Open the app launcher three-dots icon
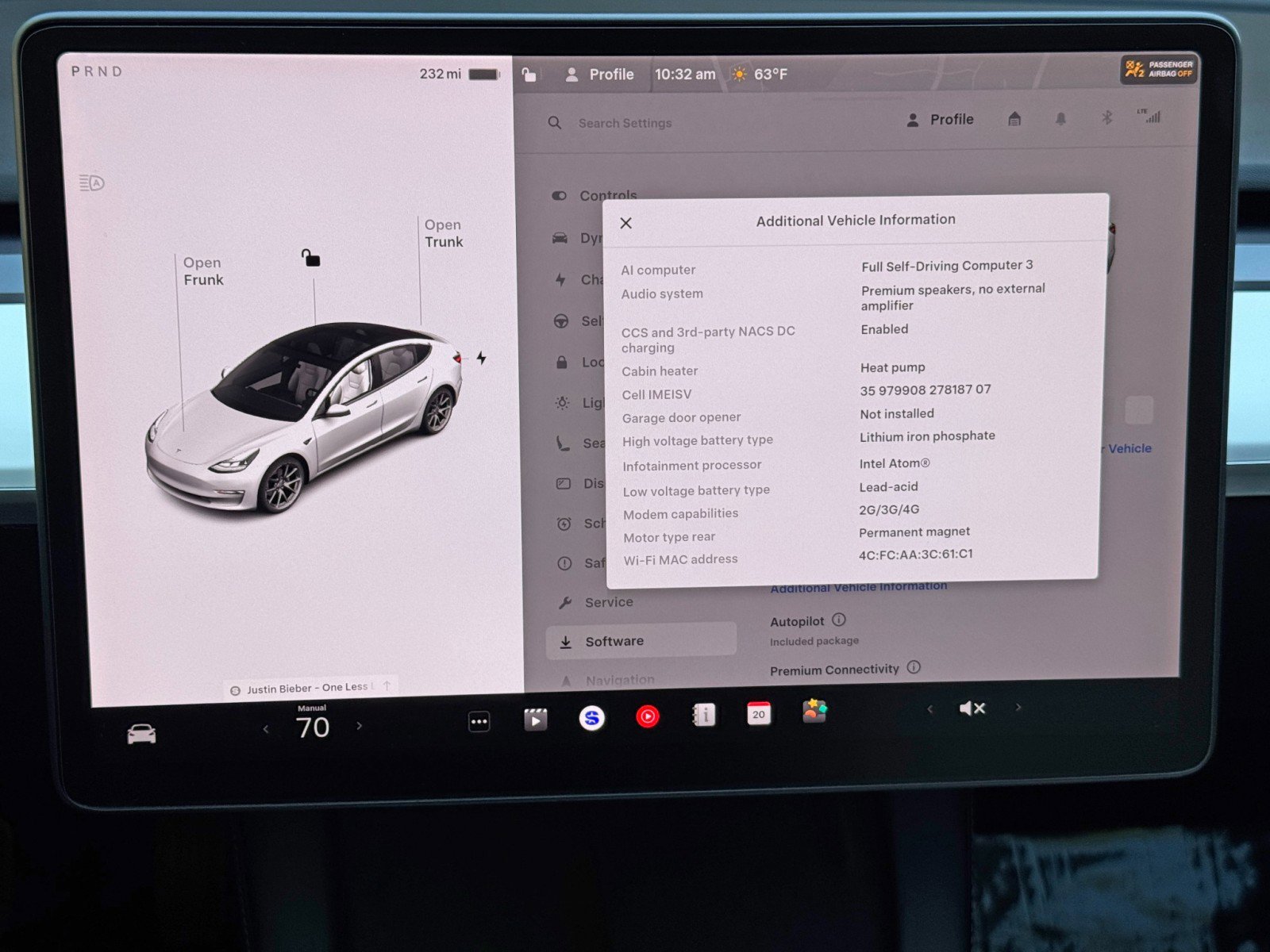 click(x=479, y=721)
